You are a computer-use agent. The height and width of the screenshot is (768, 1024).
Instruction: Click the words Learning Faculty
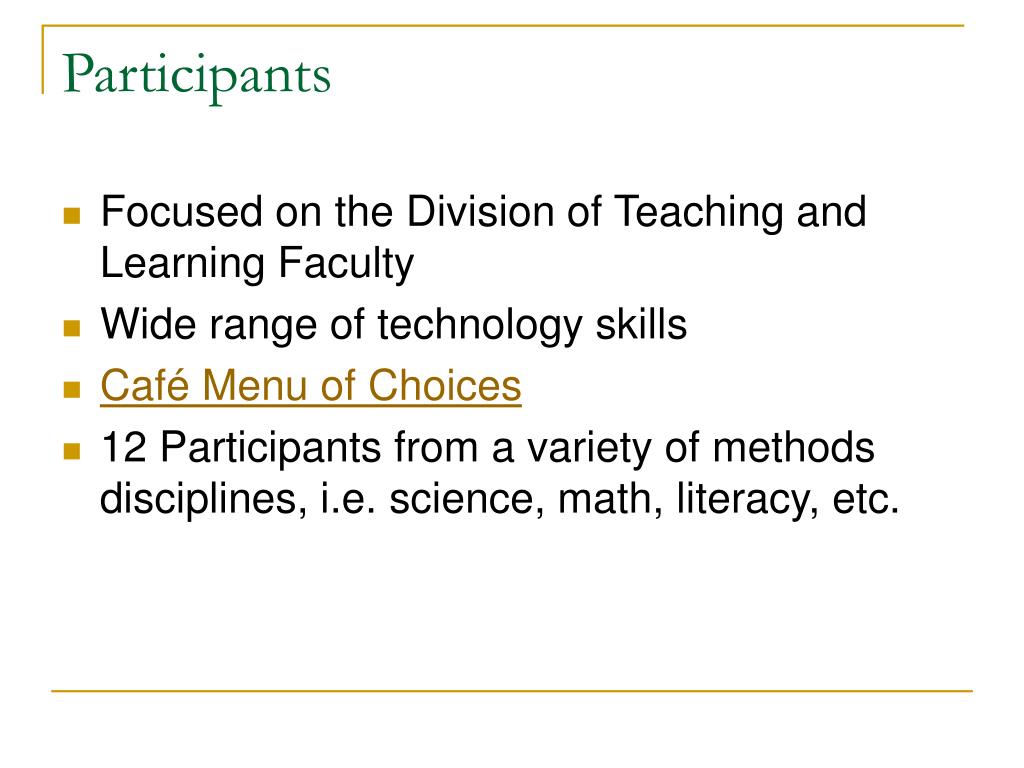point(257,264)
